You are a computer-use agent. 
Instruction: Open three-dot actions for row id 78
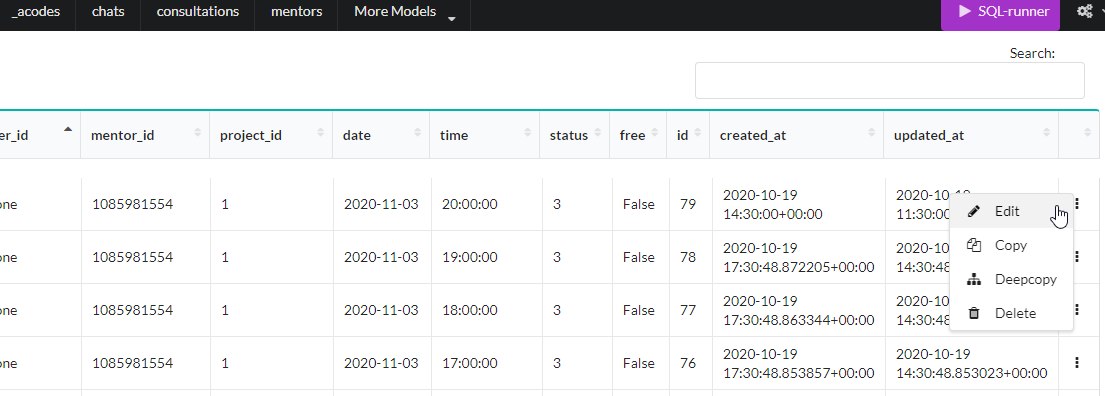coord(1077,257)
